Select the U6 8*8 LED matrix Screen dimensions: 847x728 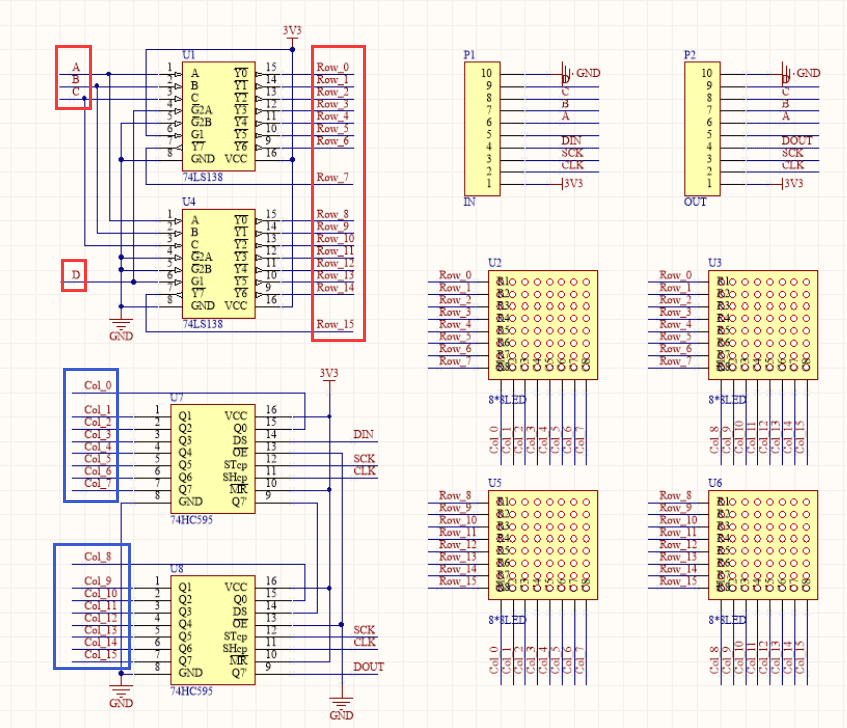point(763,544)
